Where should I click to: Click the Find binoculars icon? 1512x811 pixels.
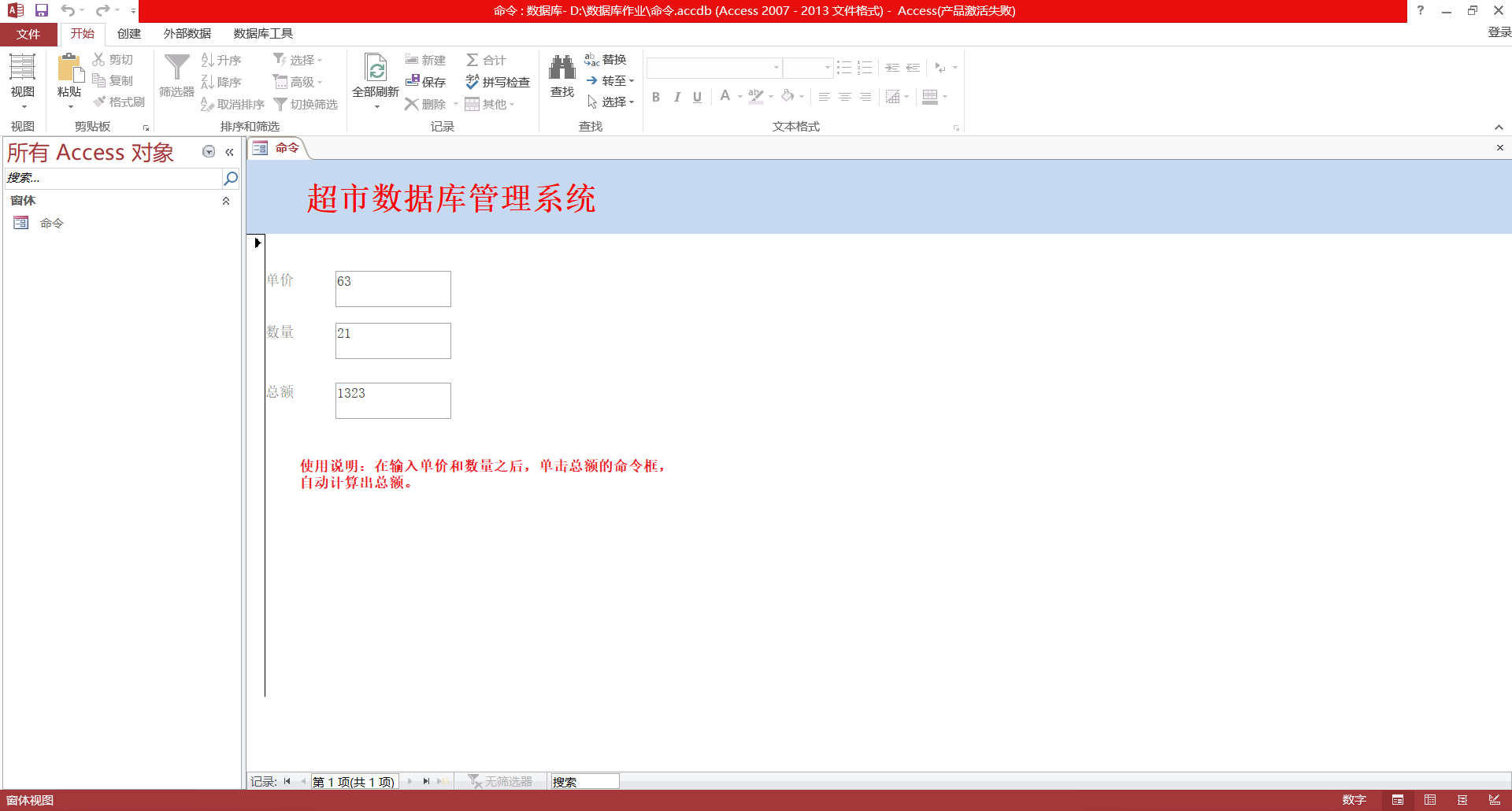tap(561, 69)
